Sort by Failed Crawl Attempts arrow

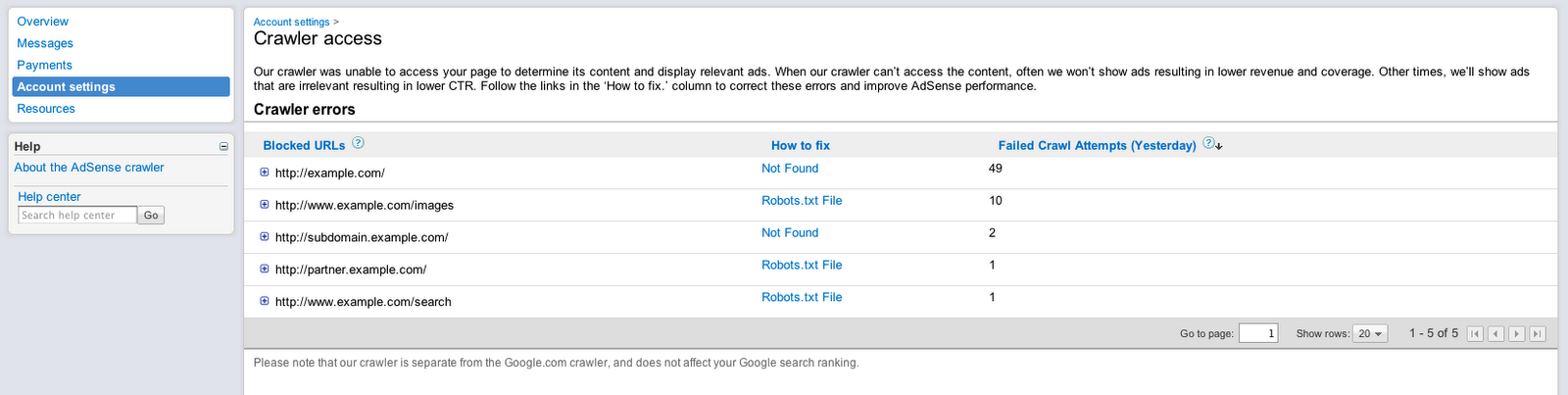[1219, 146]
